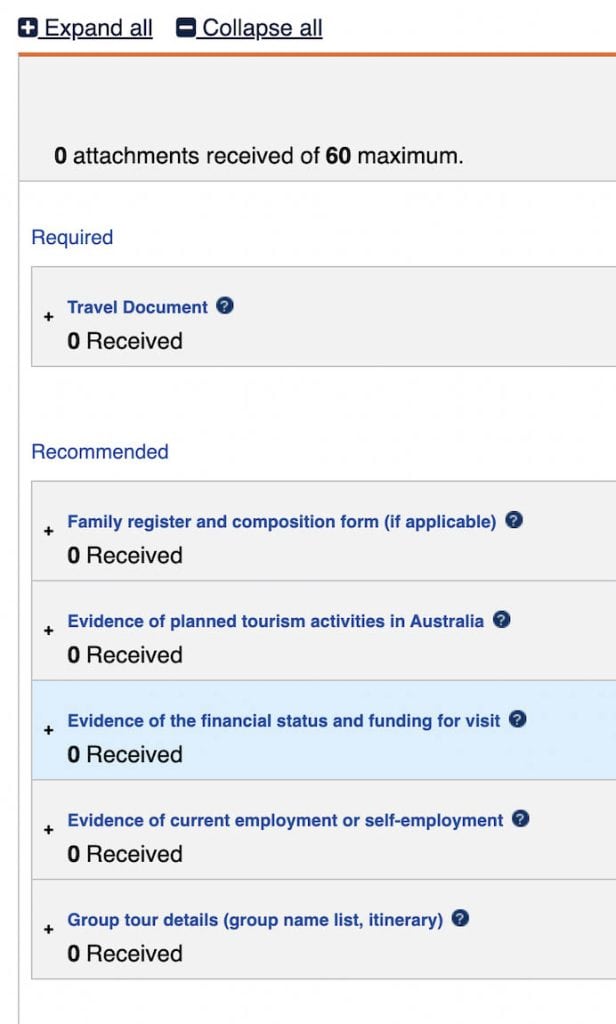Click the Group tour details title
Image resolution: width=616 pixels, height=1024 pixels.
254,920
